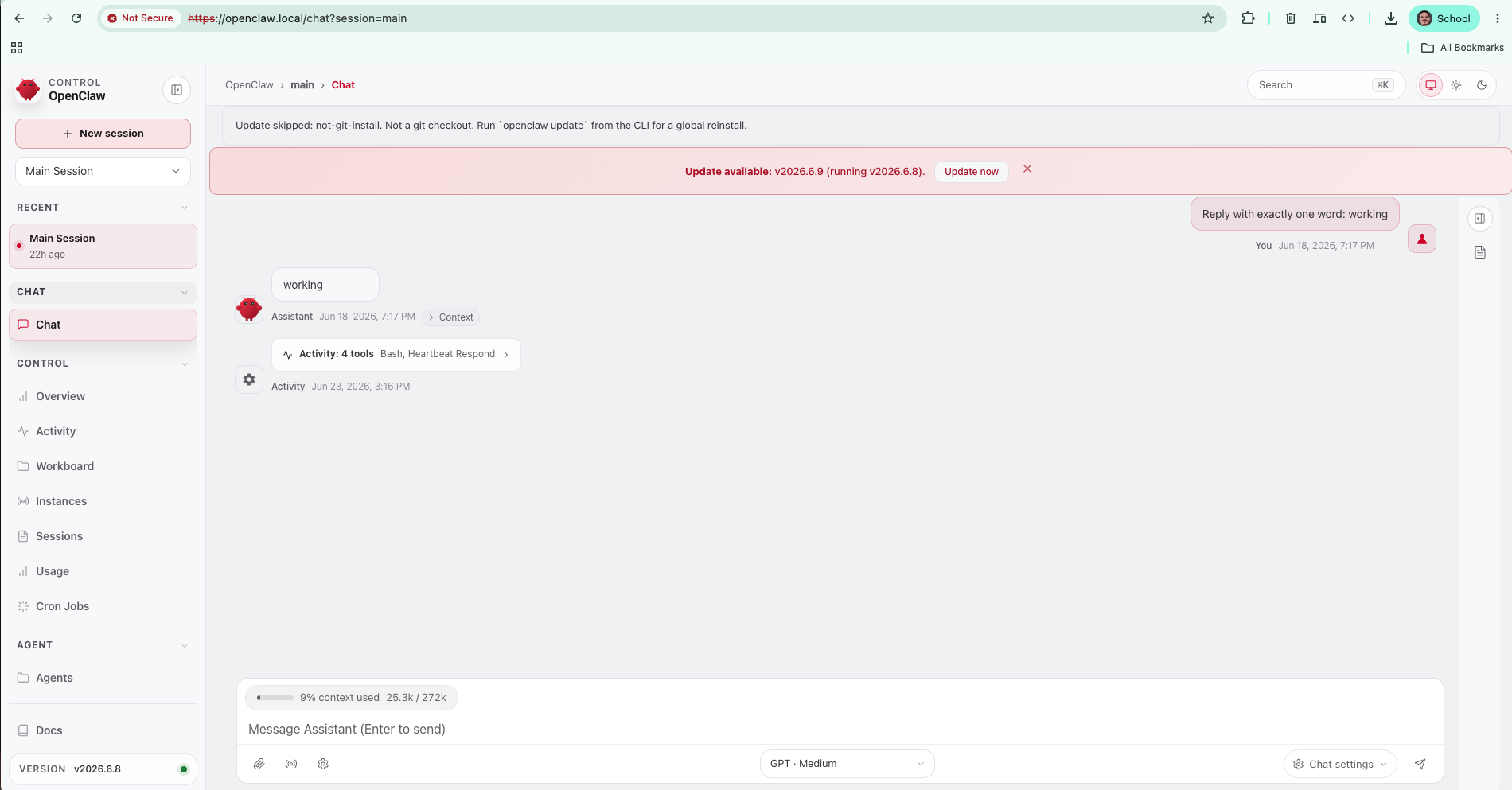Collapse the AGENT section
1512x790 pixels.
[x=103, y=645]
